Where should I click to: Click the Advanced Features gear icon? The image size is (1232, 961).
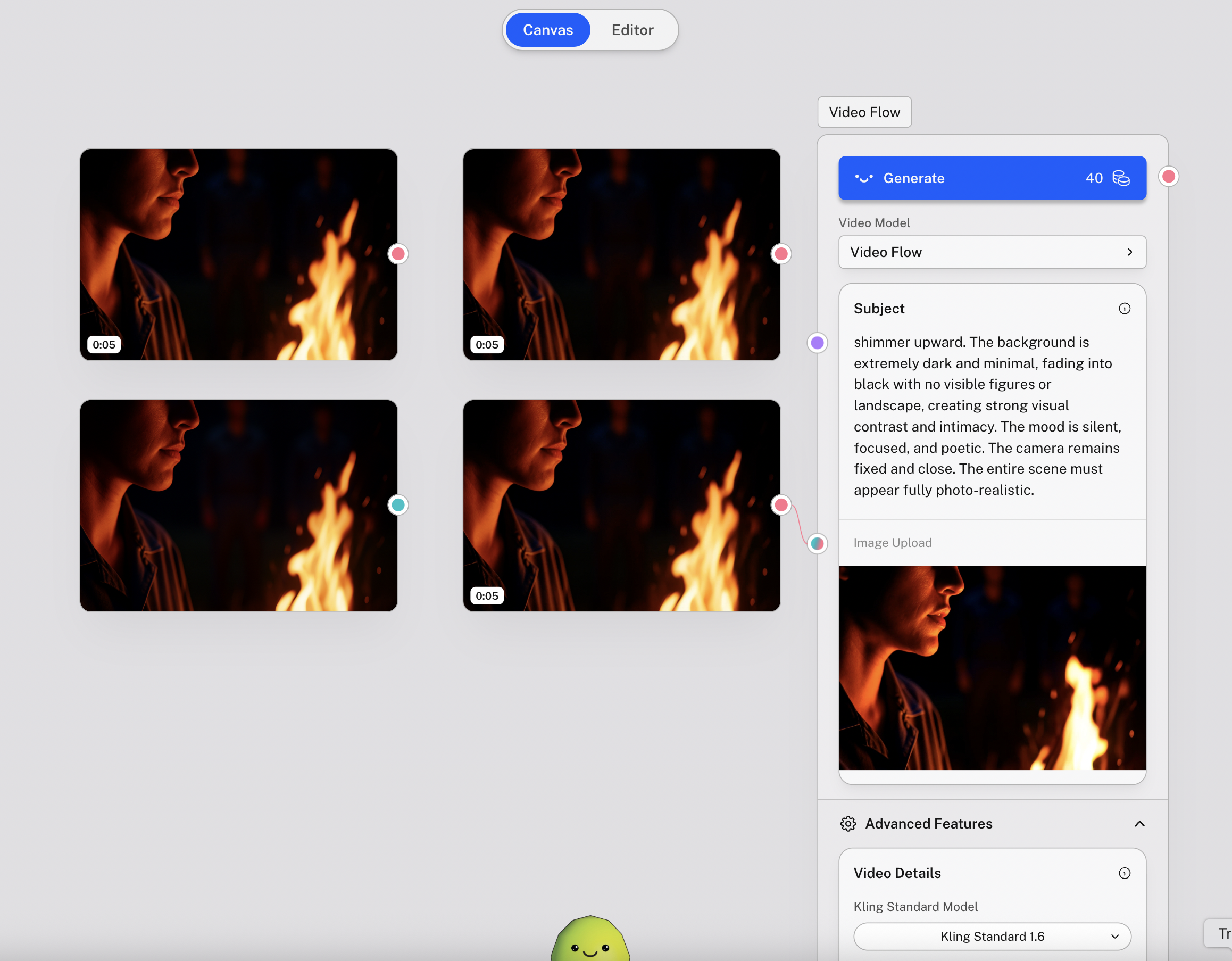tap(848, 824)
